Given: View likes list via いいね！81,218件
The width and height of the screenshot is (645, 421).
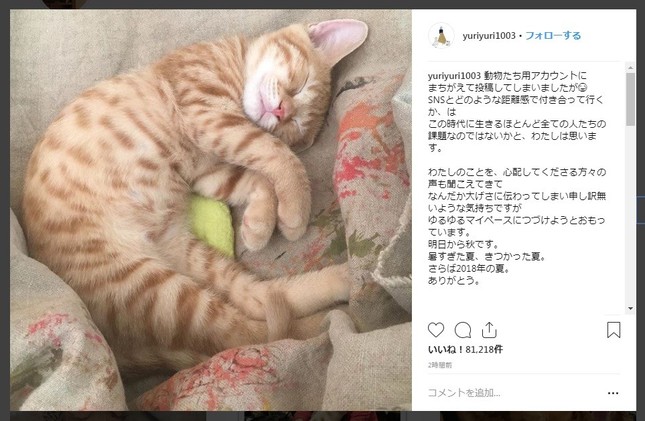Looking at the screenshot, I should 465,349.
